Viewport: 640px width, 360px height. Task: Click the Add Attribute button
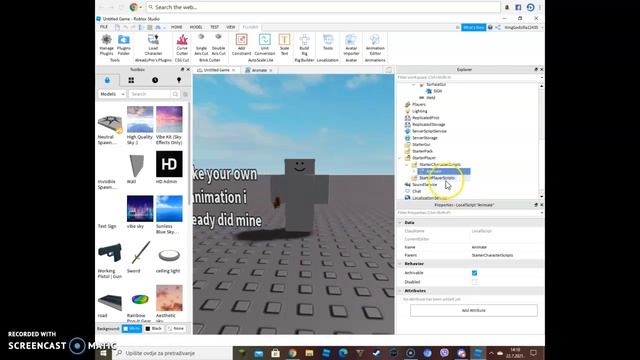473,311
